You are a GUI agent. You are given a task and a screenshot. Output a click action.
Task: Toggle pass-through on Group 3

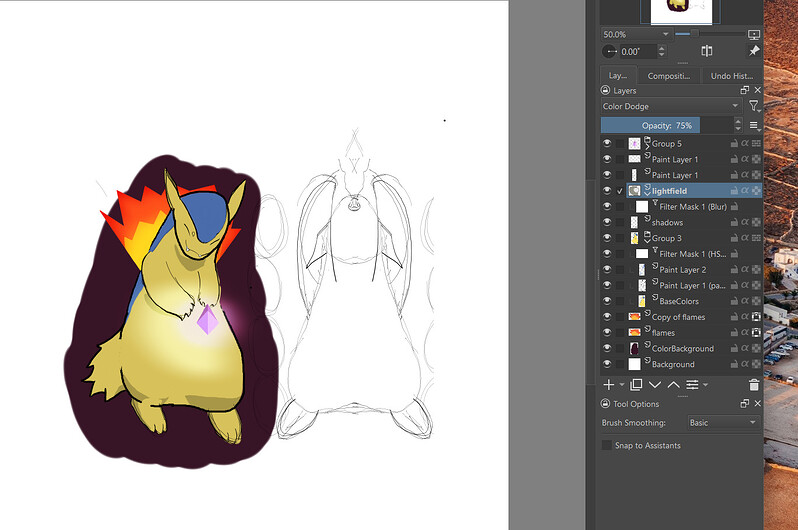pos(756,238)
